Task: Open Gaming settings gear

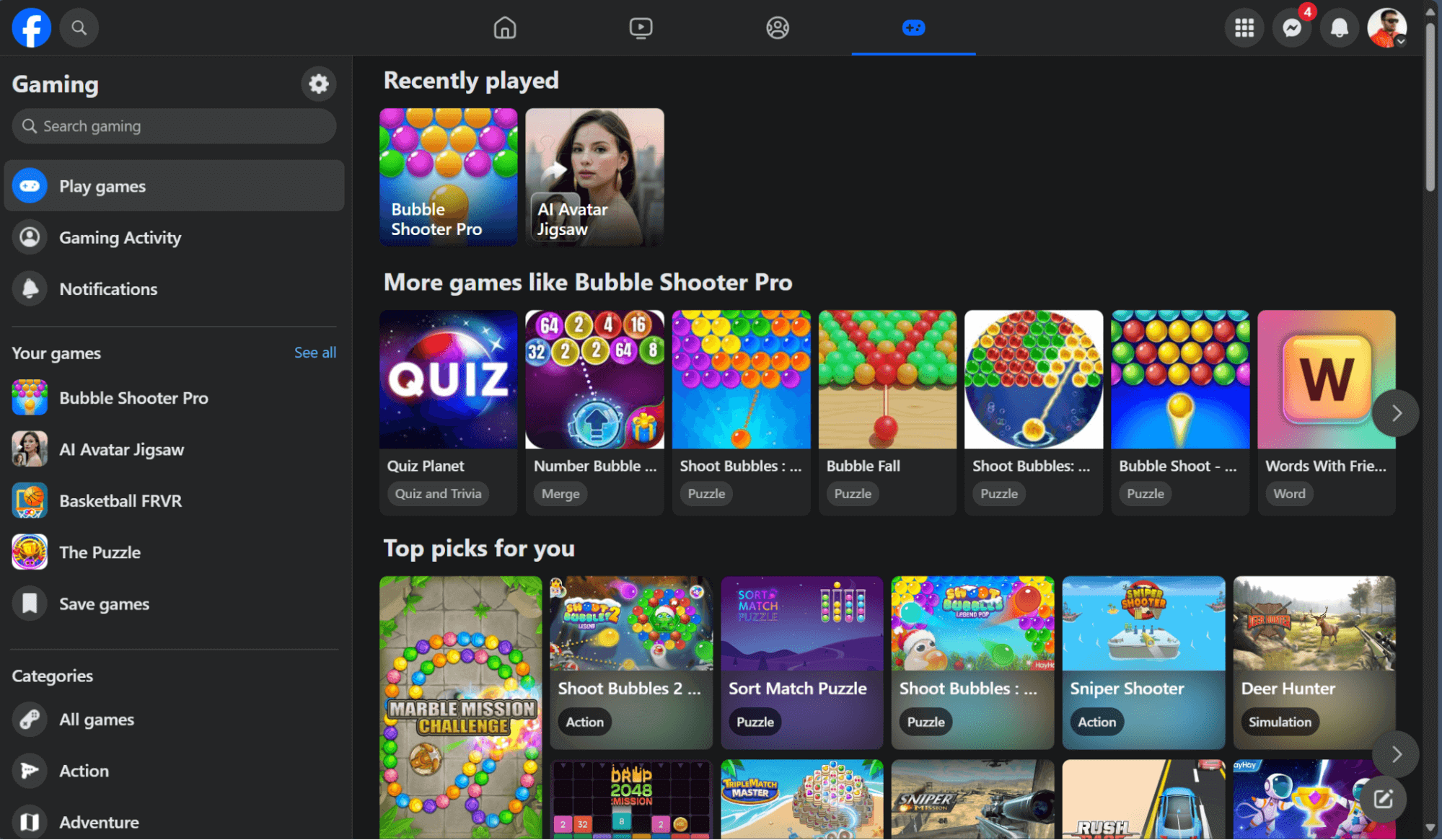Action: tap(318, 84)
